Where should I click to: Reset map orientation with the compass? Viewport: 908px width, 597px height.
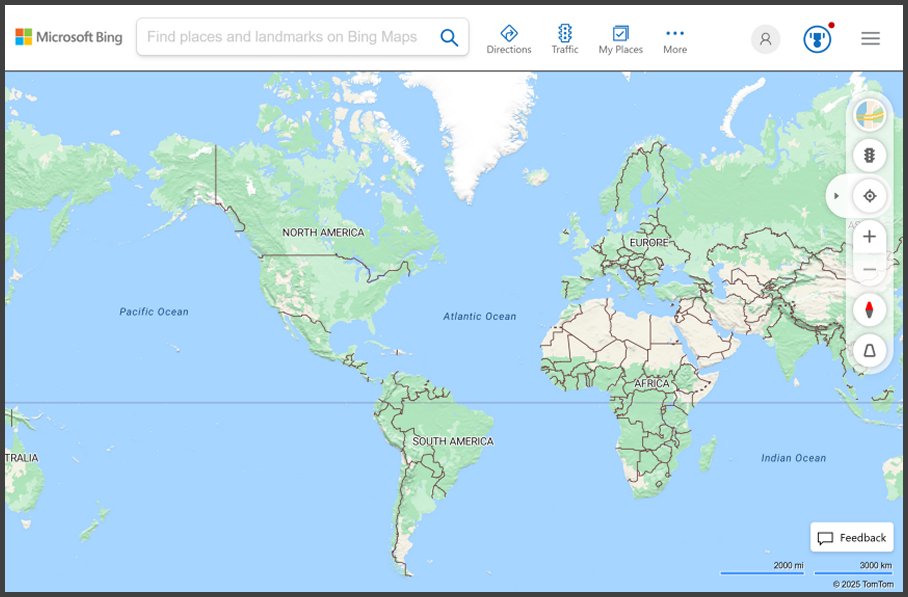point(869,310)
